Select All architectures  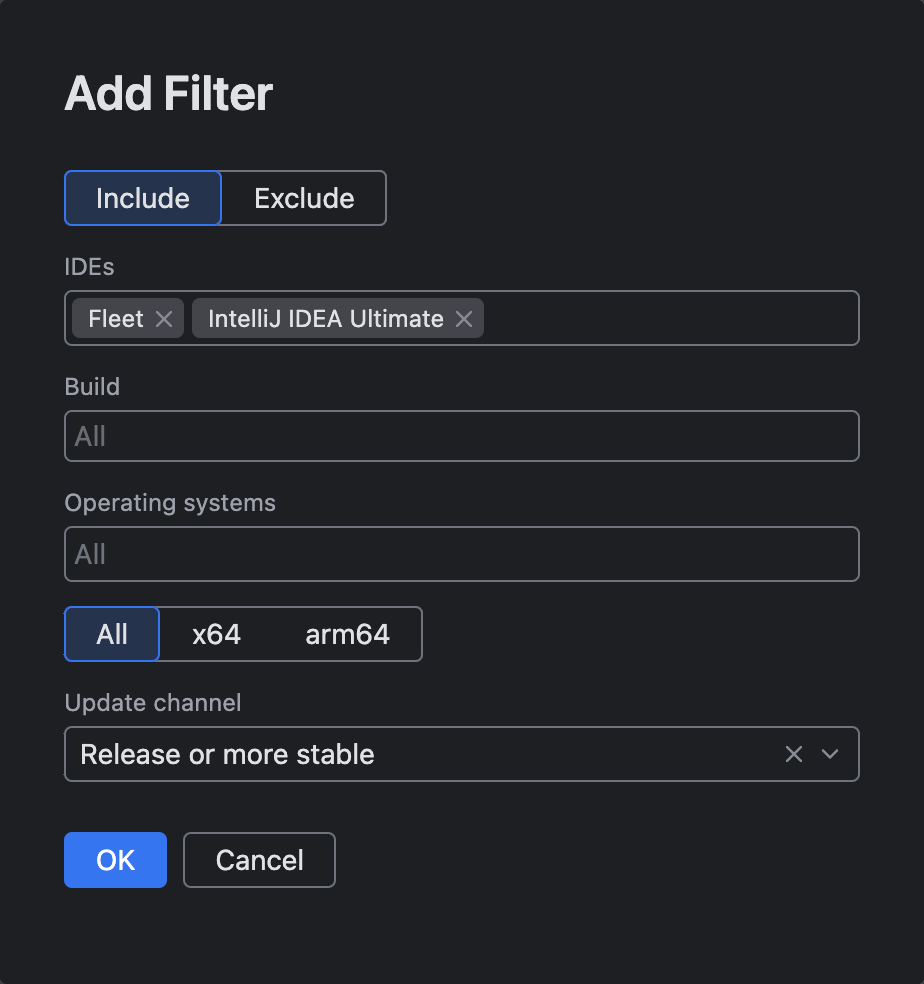tap(111, 634)
